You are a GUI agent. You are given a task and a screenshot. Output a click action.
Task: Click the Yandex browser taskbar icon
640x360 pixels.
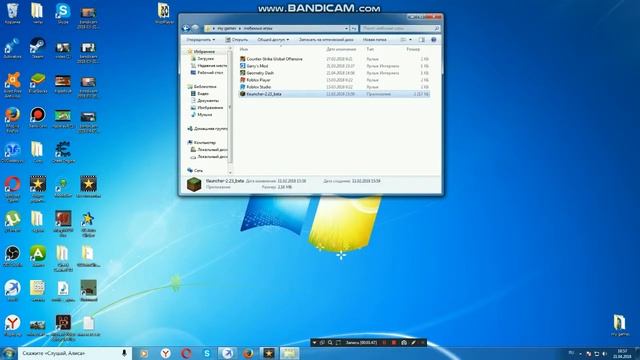165,353
